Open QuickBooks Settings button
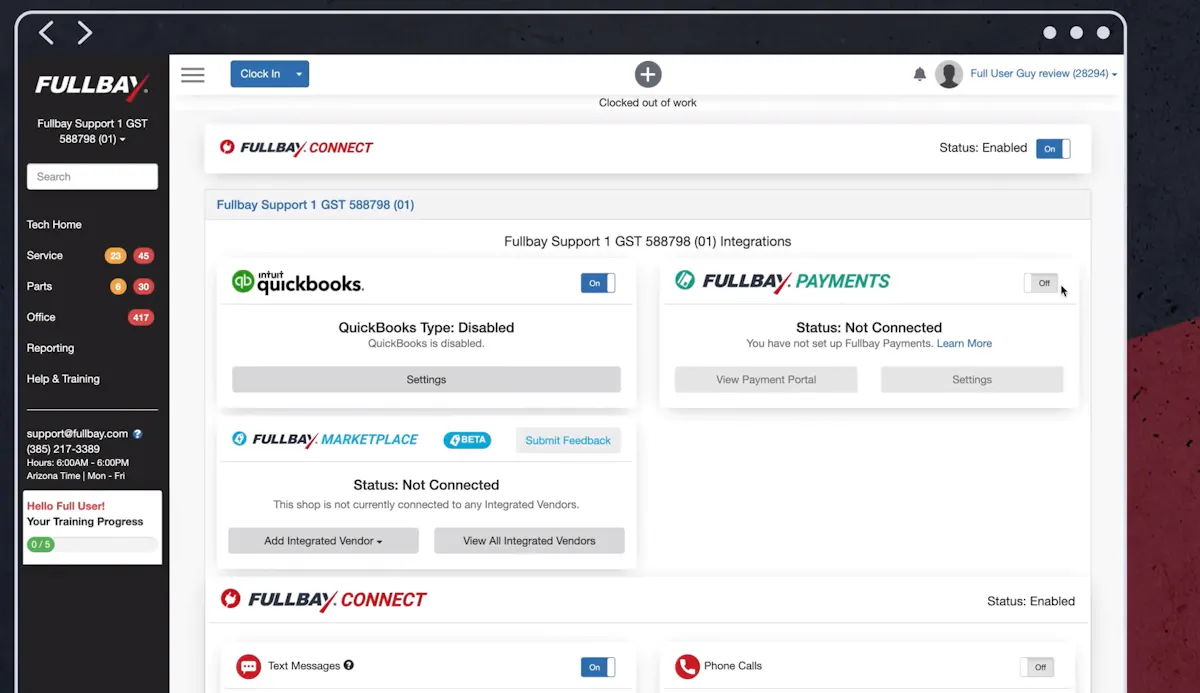This screenshot has height=693, width=1200. [x=426, y=380]
